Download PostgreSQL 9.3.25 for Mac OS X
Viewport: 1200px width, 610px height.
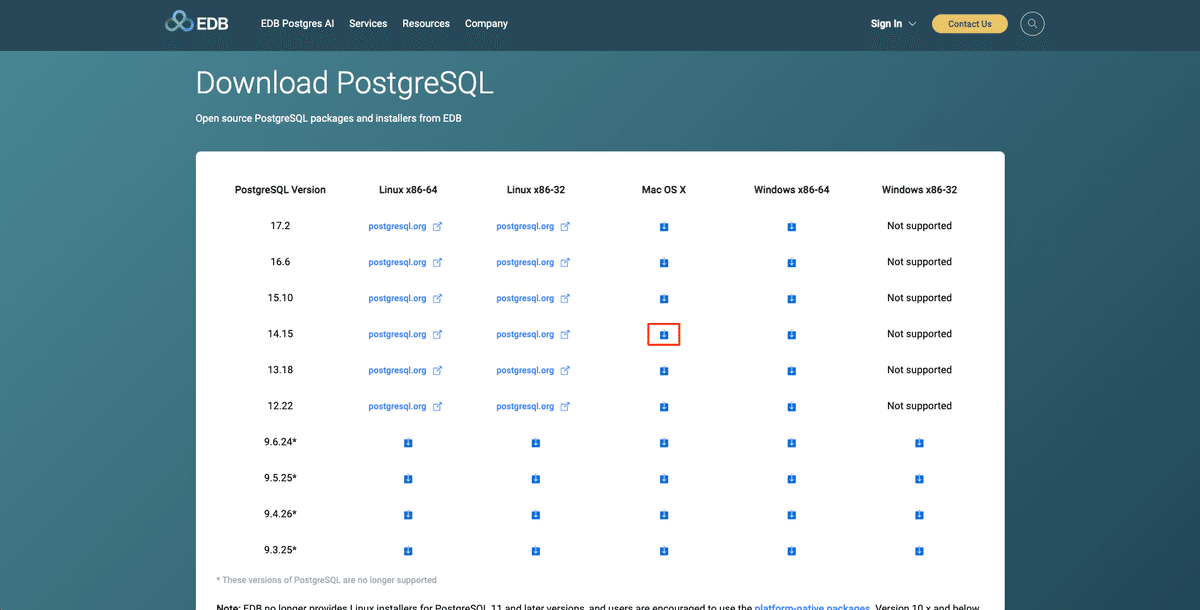click(664, 551)
